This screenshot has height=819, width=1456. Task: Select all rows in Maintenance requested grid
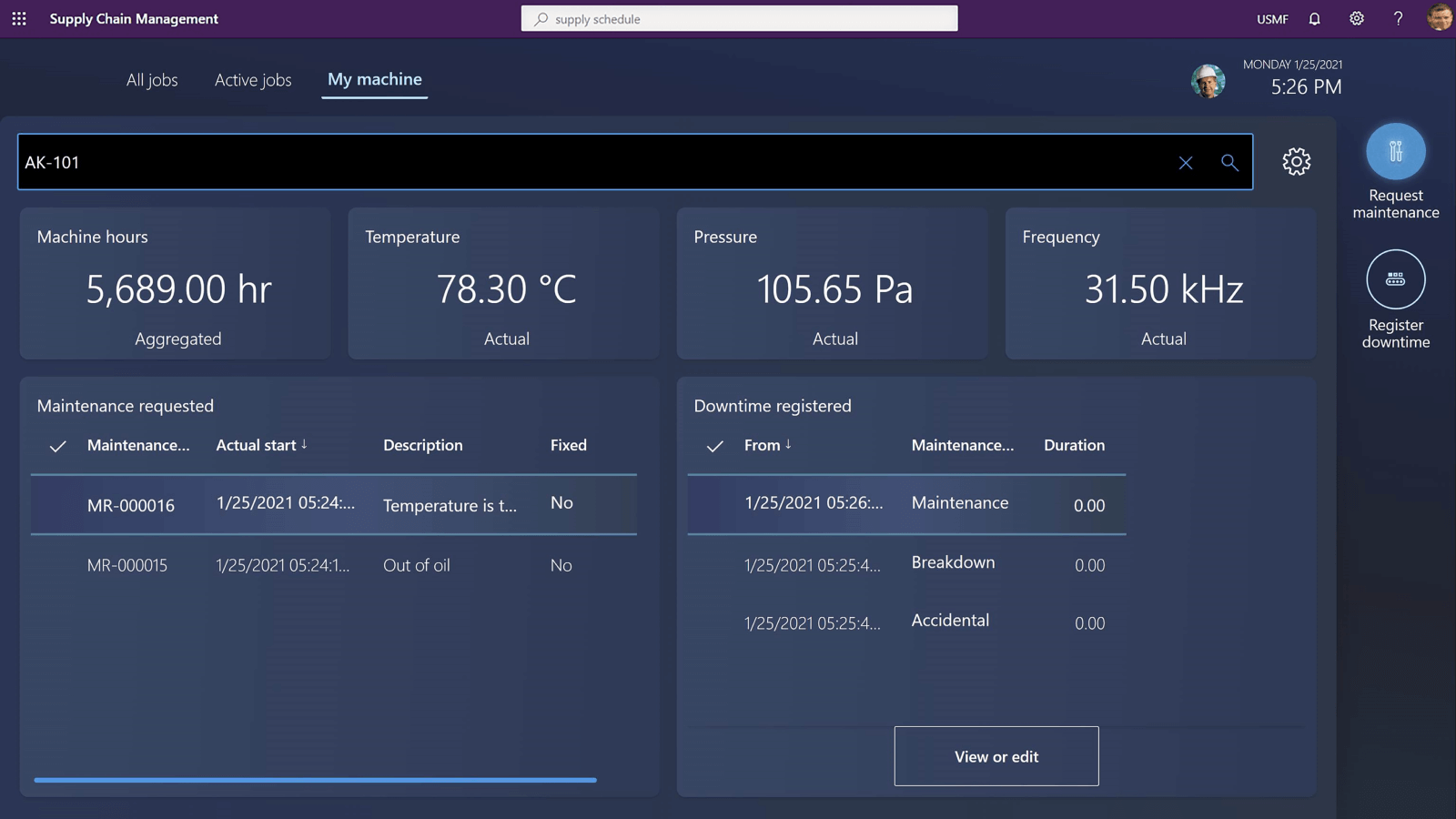pos(57,446)
